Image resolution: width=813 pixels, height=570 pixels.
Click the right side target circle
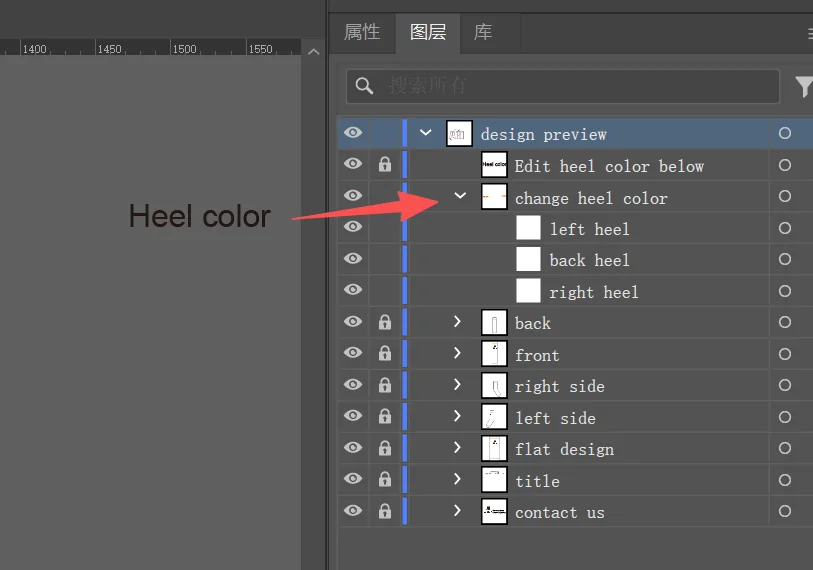784,385
